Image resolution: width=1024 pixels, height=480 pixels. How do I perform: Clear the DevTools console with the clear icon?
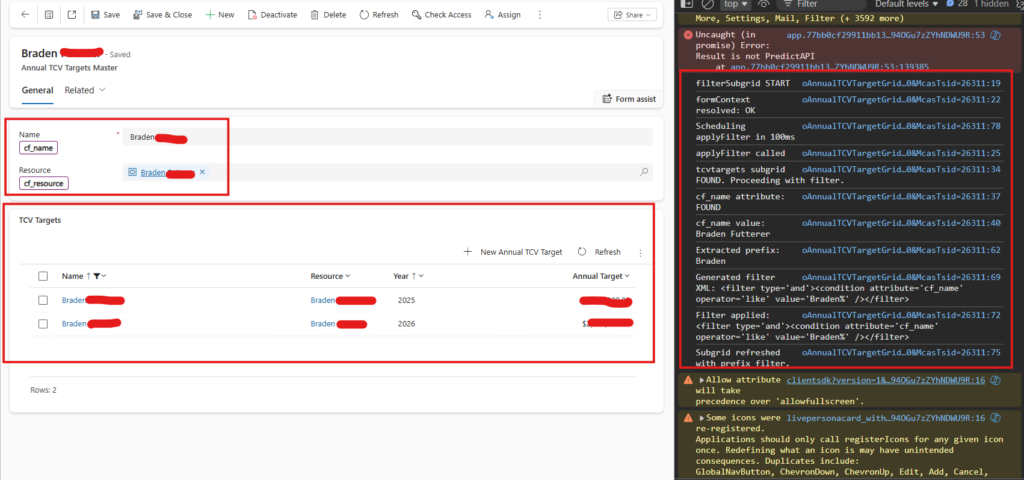point(708,4)
